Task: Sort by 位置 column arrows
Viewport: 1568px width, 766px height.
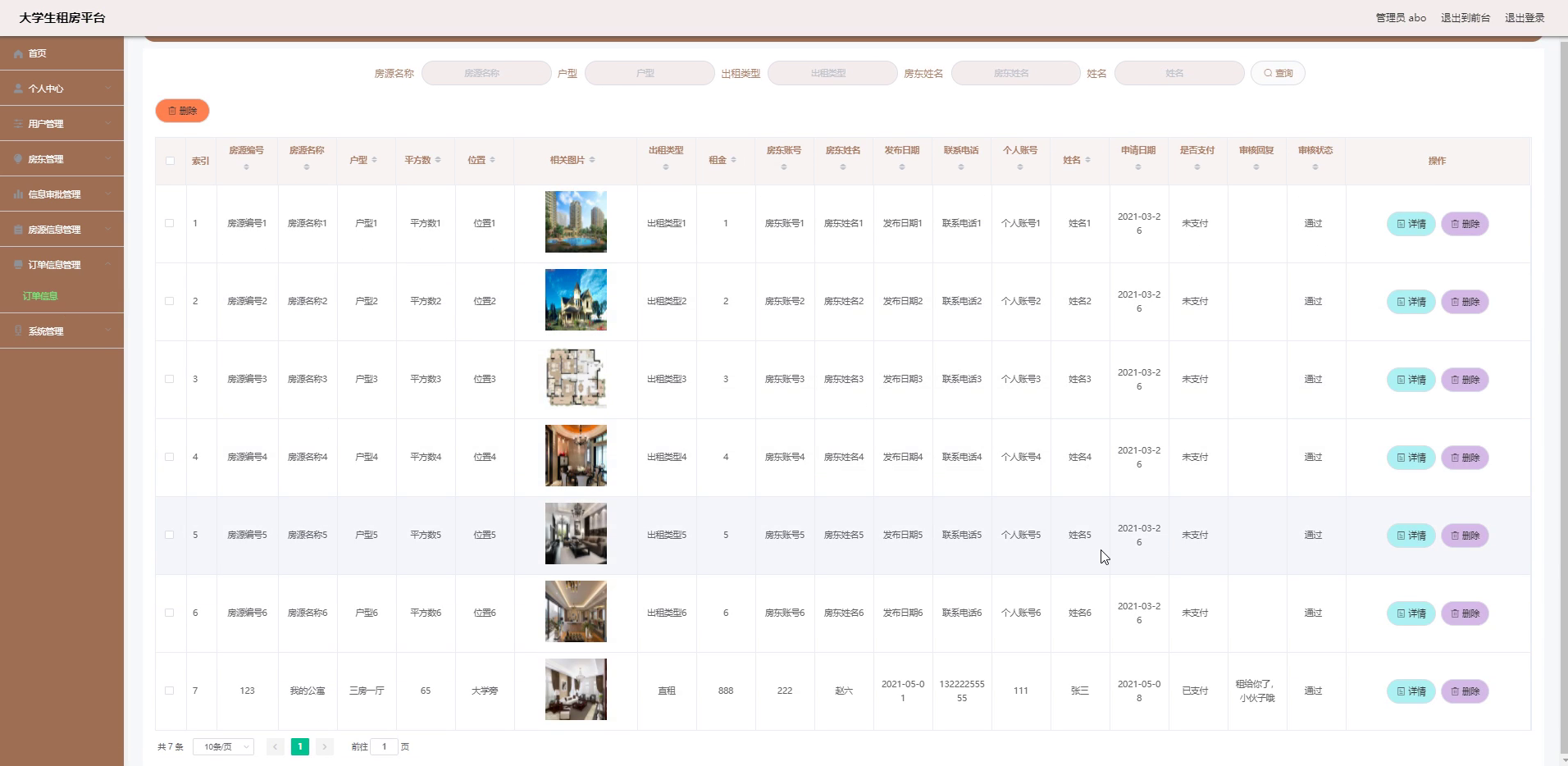Action: [492, 160]
